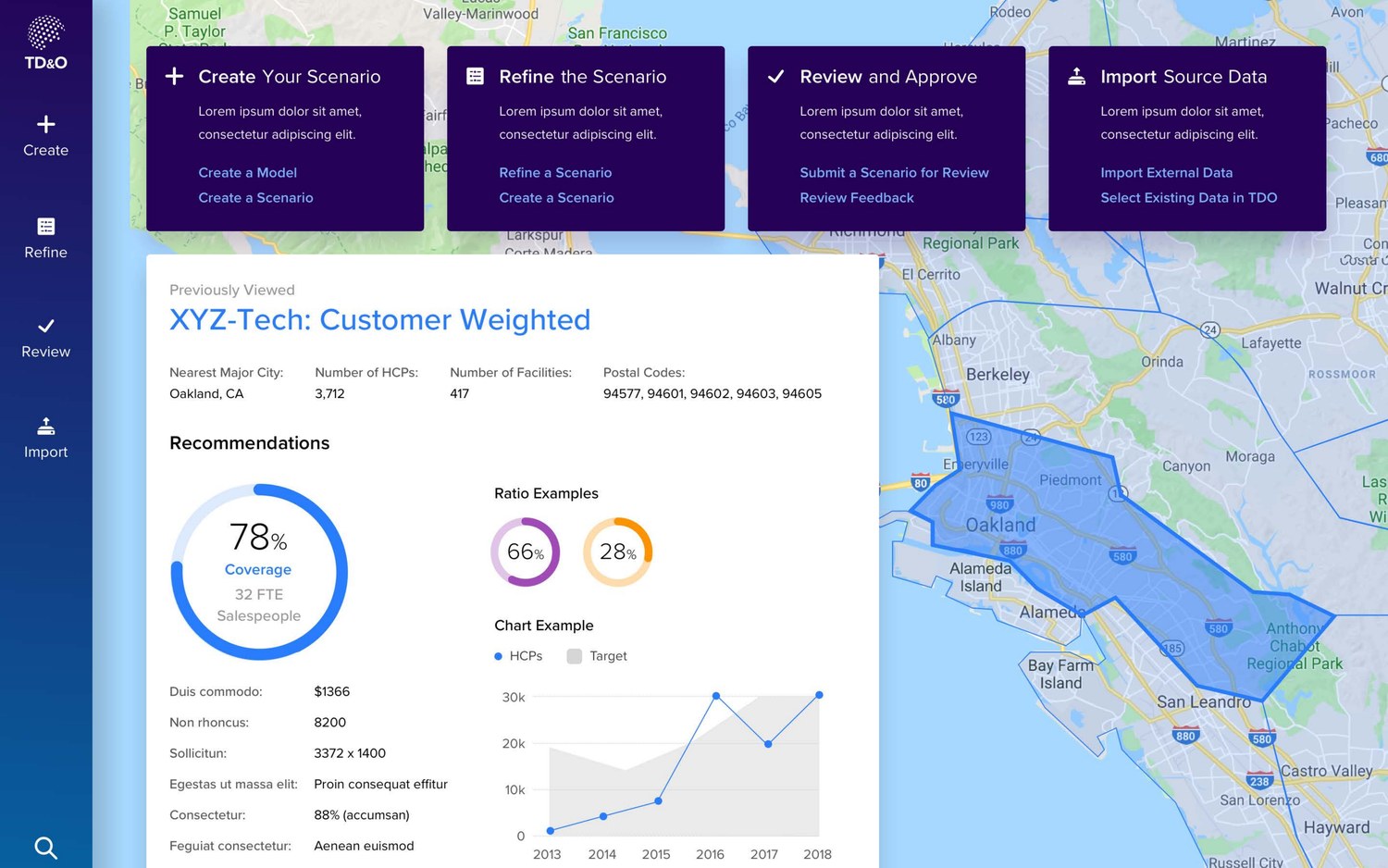
Task: Click the 2013 data point on chart
Action: point(551,831)
